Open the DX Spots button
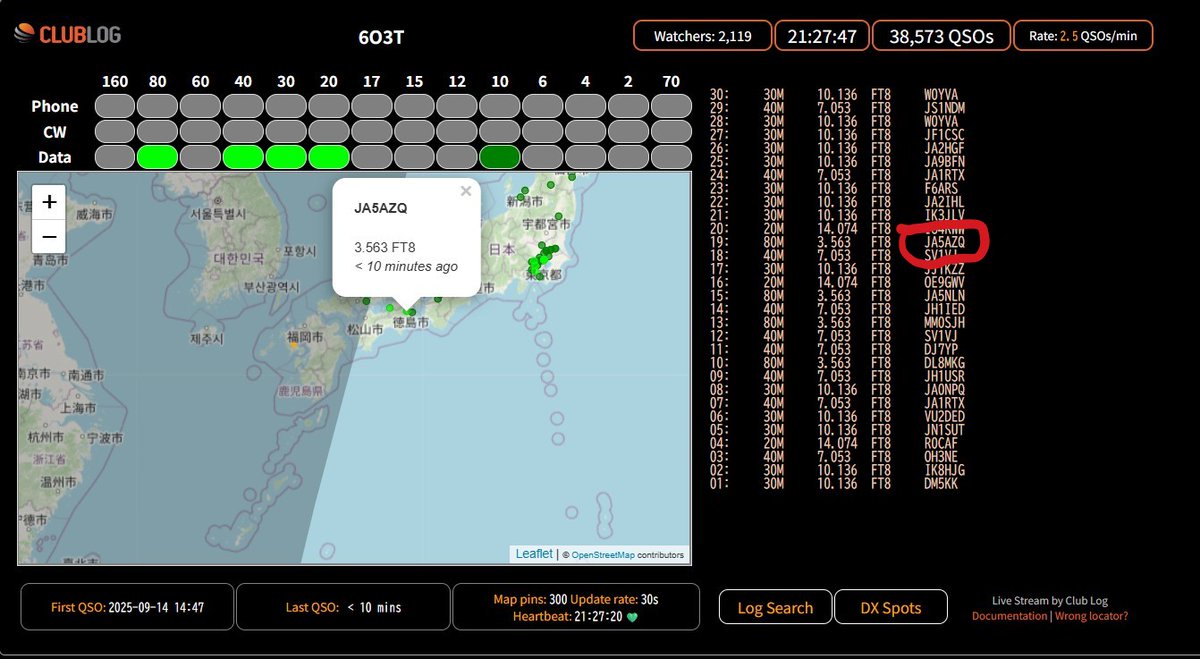The image size is (1200, 659). (891, 607)
